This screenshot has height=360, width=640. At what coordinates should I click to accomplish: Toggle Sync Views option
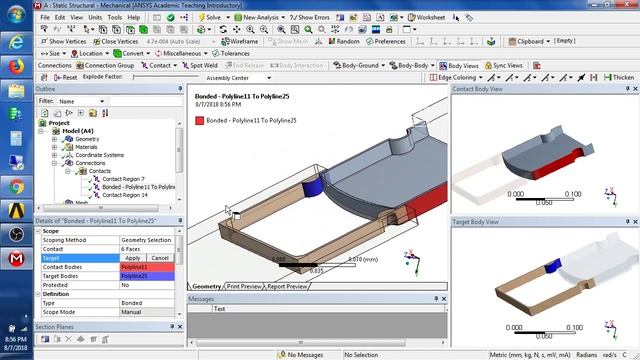[x=504, y=66]
